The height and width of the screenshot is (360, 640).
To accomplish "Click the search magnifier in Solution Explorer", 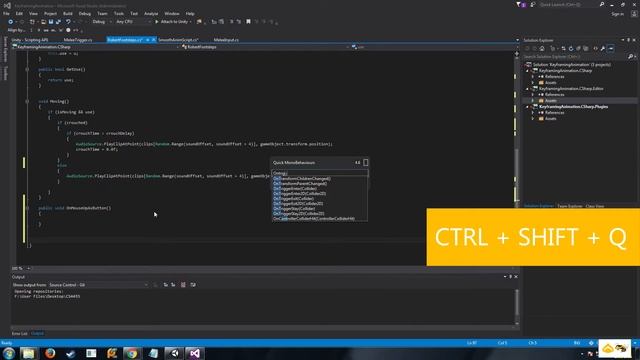I will (x=630, y=56).
